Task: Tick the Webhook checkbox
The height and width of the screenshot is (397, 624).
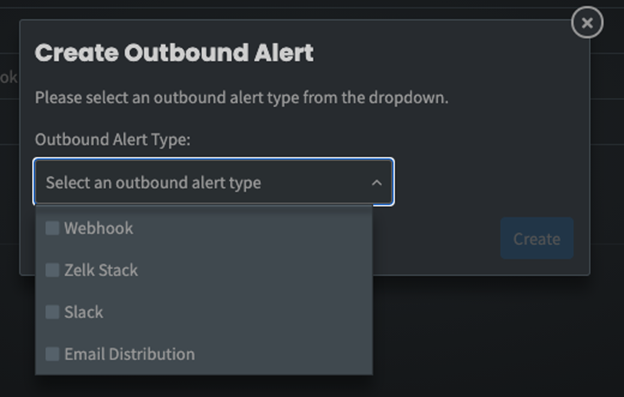Action: click(52, 228)
